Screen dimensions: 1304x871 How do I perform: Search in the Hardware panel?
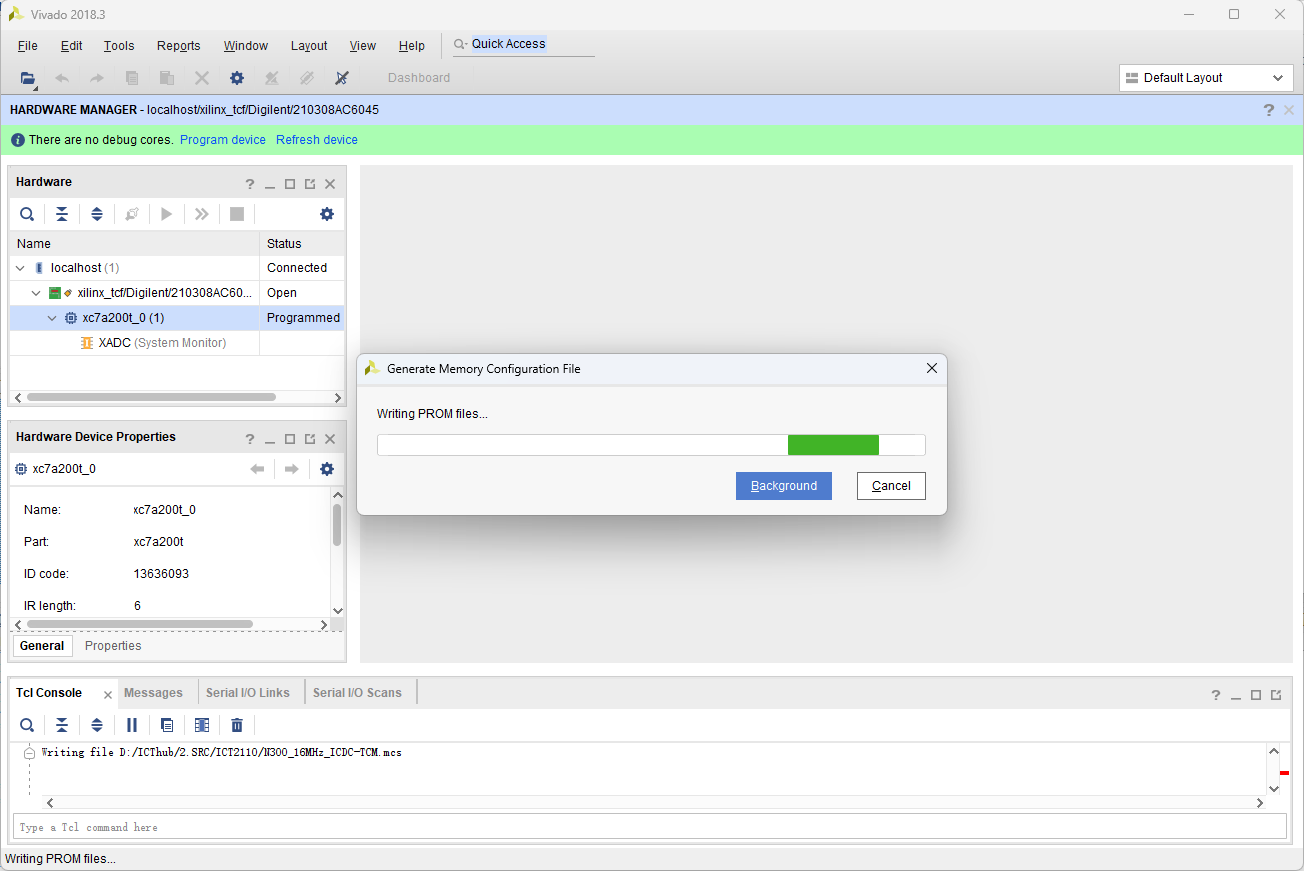tap(27, 214)
